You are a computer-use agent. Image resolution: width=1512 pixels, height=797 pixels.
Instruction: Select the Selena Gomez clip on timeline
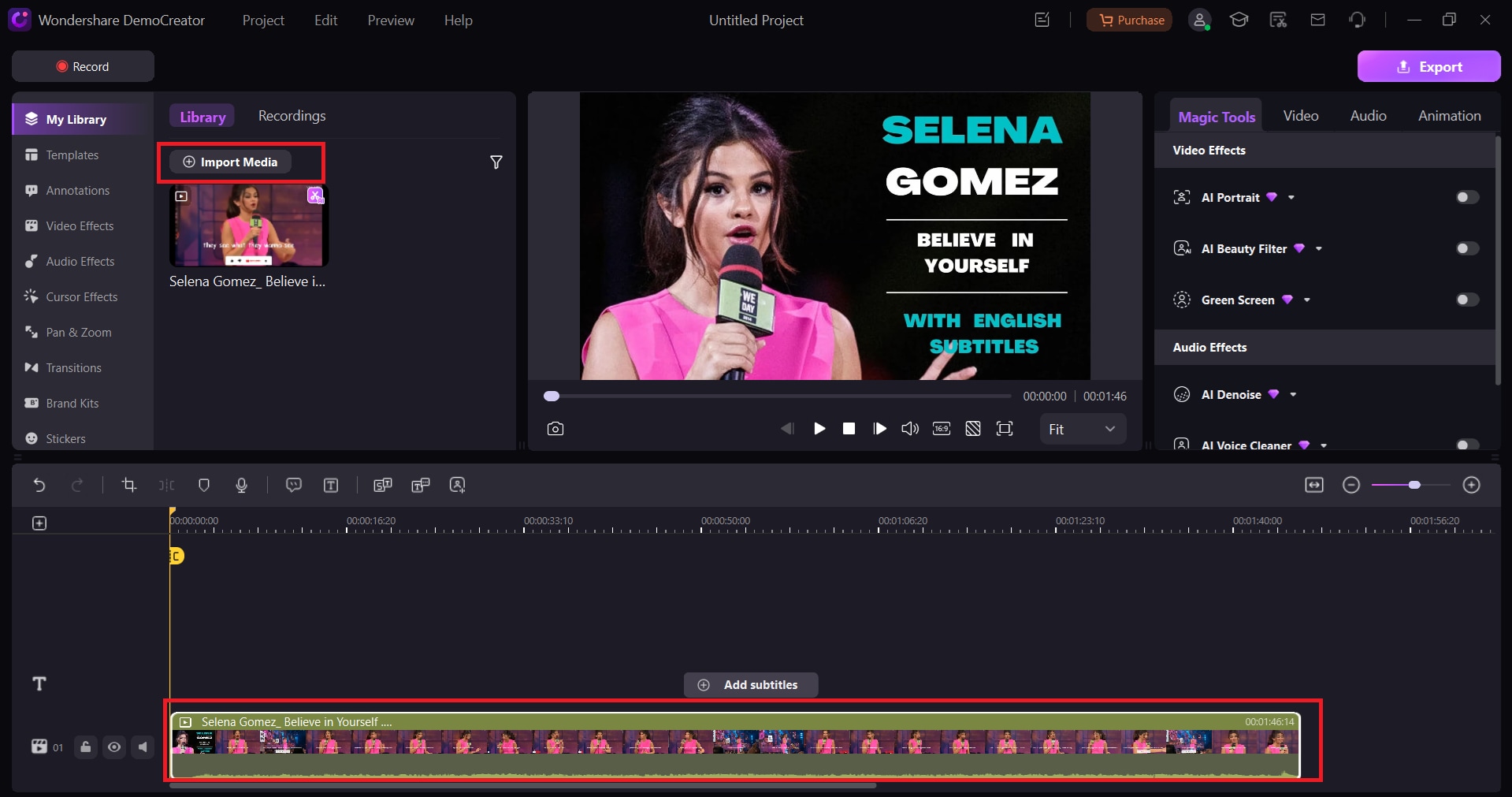[735, 745]
